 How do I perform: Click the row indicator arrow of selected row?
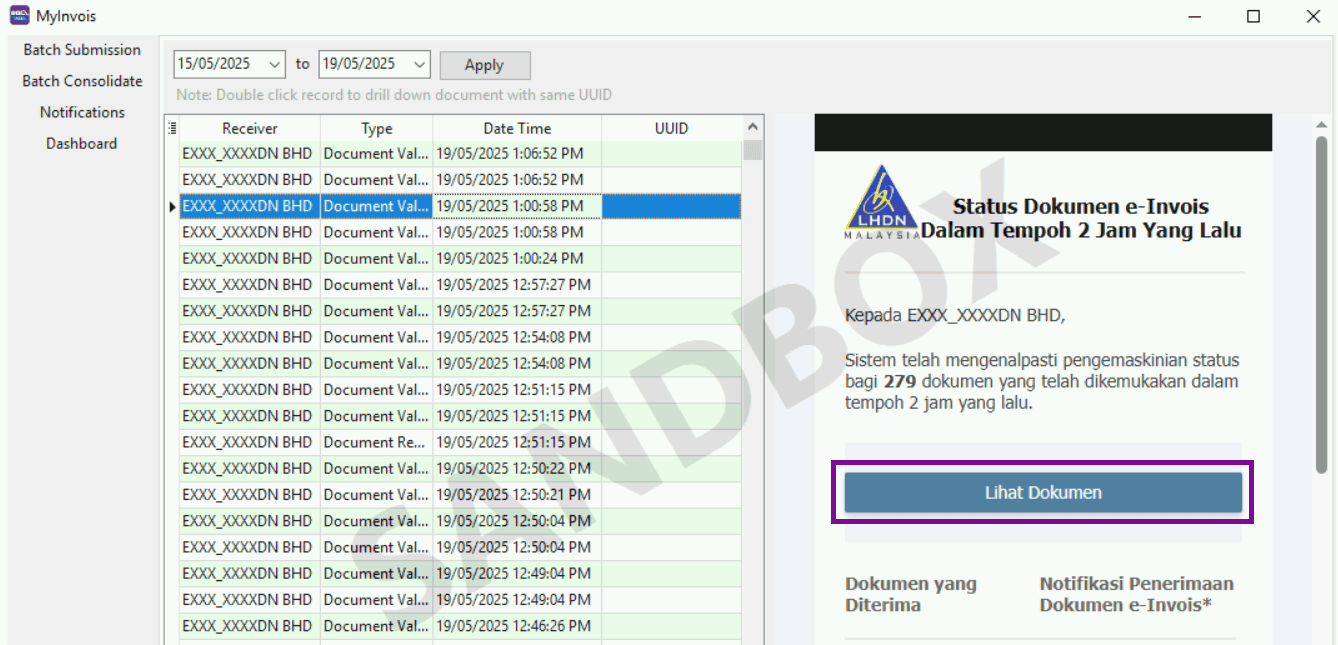[172, 207]
